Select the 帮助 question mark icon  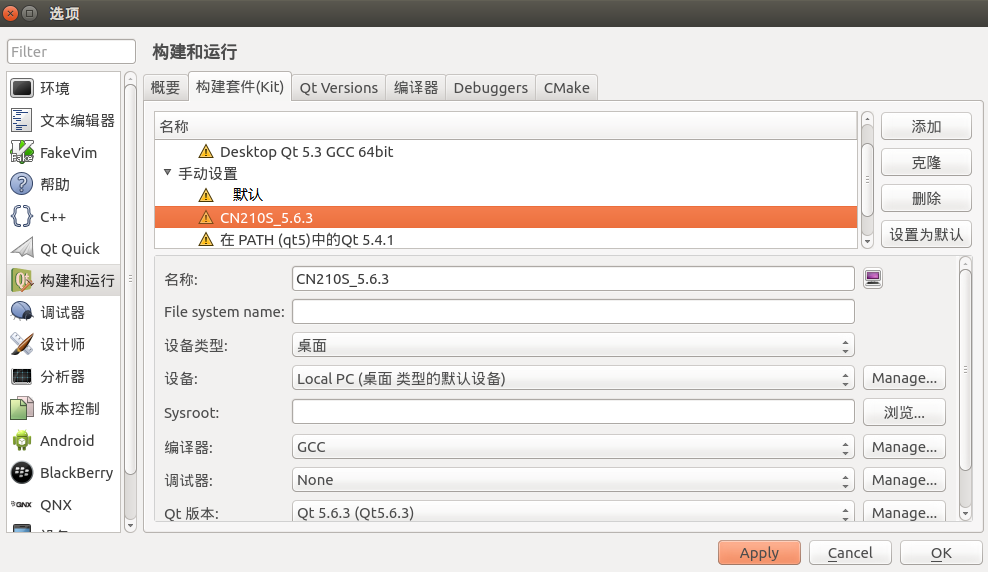pyautogui.click(x=21, y=185)
